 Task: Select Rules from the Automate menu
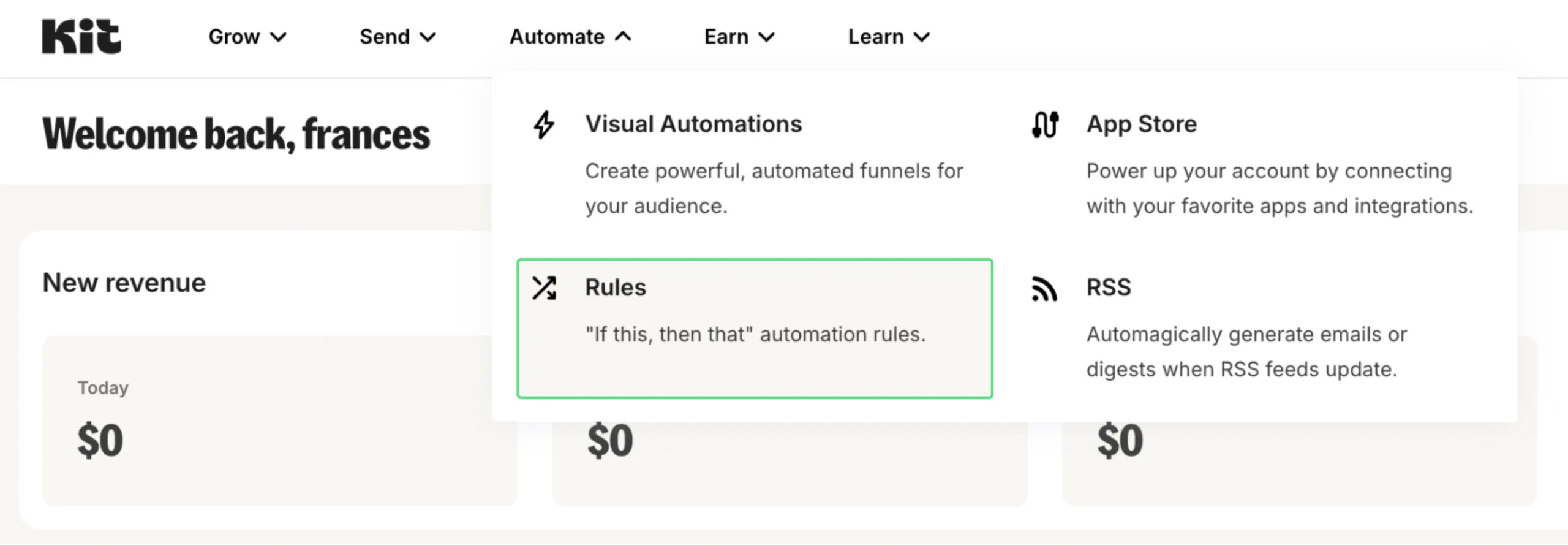[x=615, y=288]
